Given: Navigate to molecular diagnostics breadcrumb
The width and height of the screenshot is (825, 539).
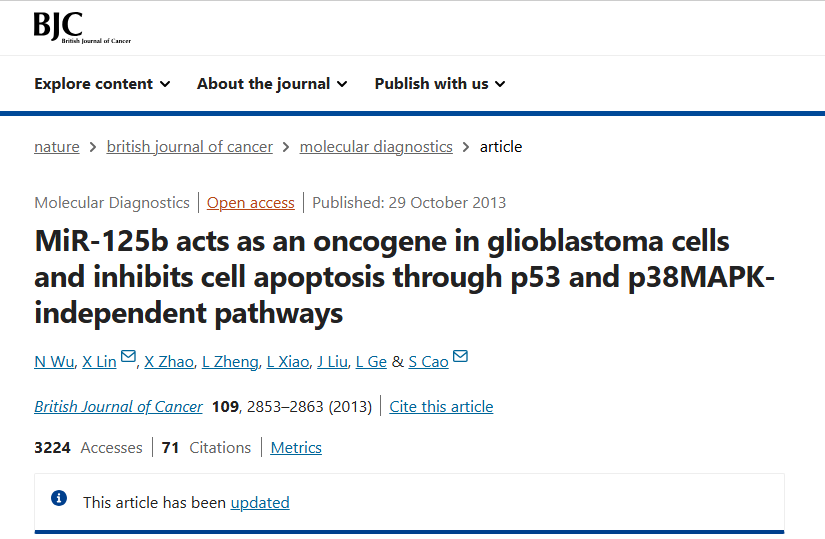Looking at the screenshot, I should point(376,147).
